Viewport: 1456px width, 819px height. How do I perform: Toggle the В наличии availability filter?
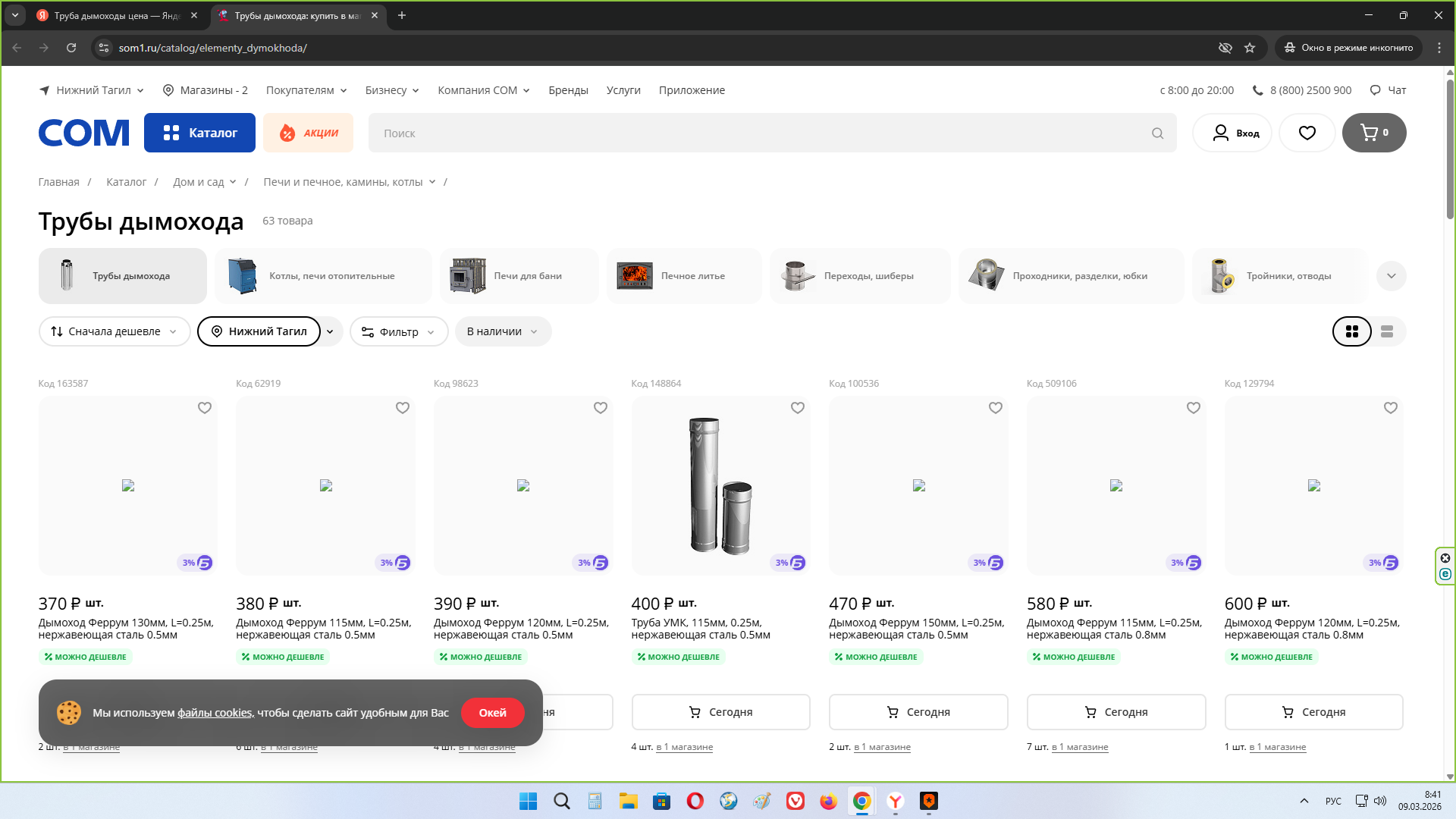pyautogui.click(x=502, y=331)
